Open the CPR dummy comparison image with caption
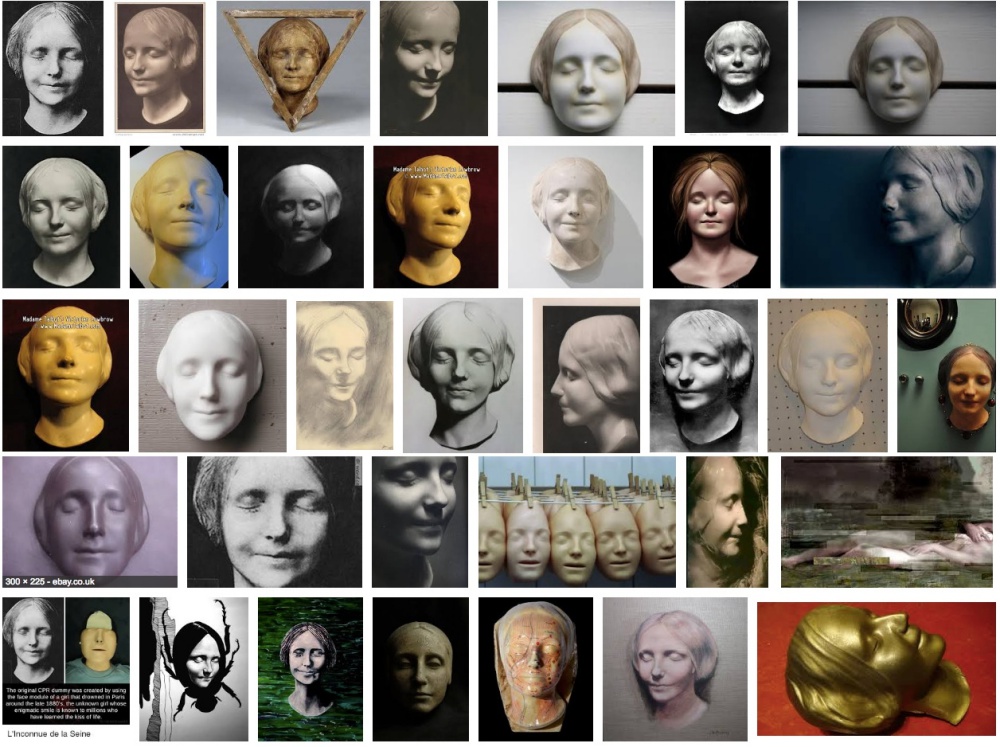 [66, 660]
